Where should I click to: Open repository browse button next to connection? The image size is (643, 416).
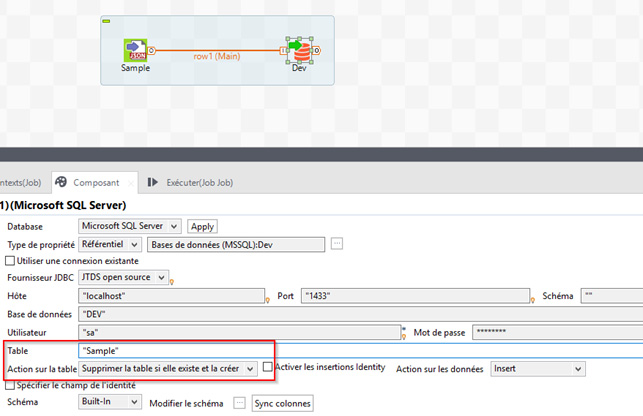click(337, 244)
